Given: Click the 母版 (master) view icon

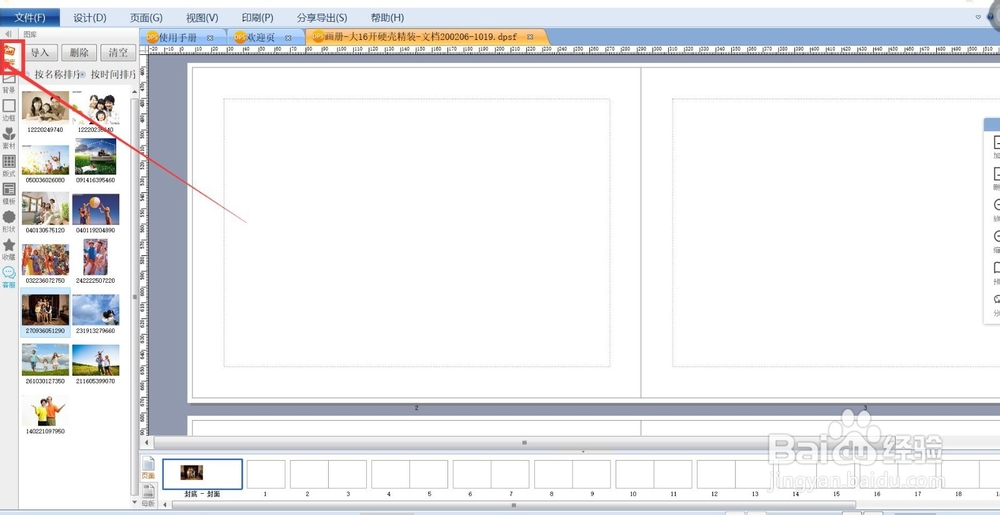Looking at the screenshot, I should 148,496.
